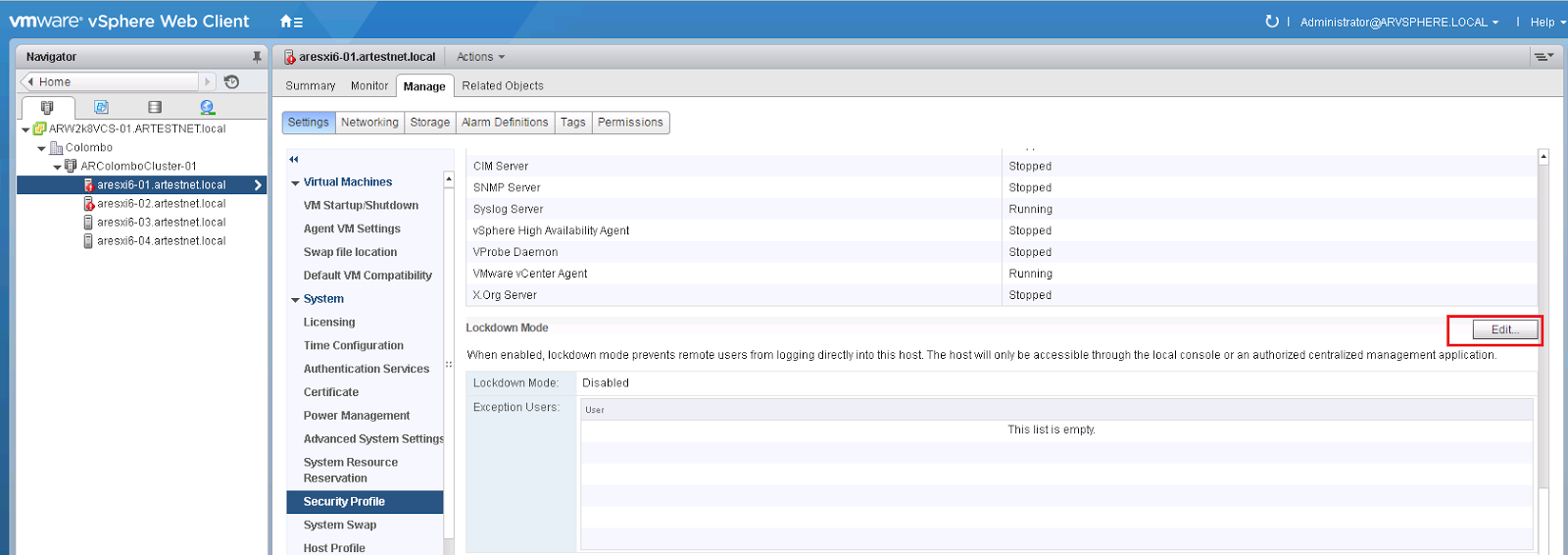The height and width of the screenshot is (555, 1568).
Task: Open the Permissions sub-tab
Action: click(x=630, y=123)
